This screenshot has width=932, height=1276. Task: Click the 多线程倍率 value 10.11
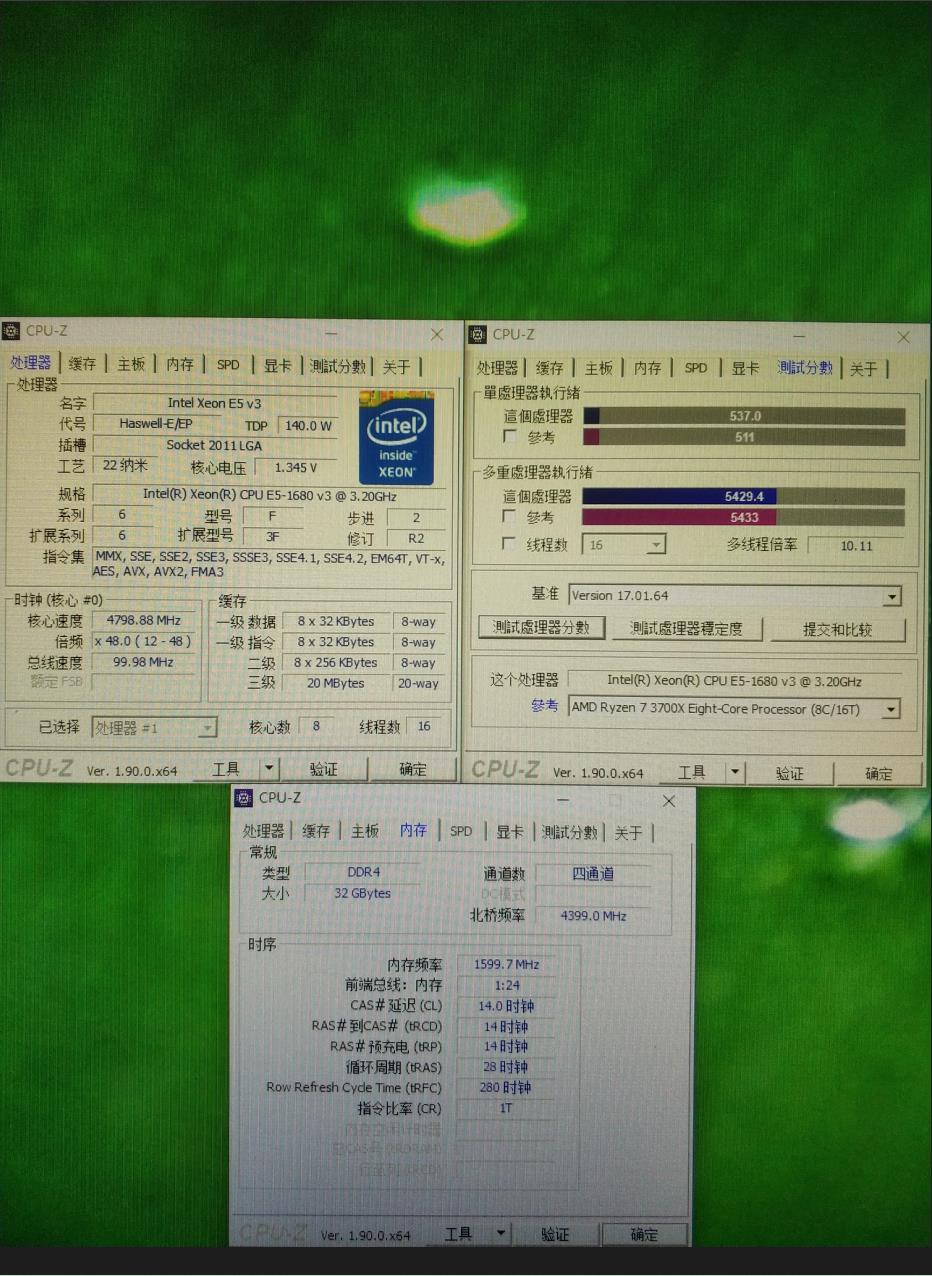click(x=857, y=545)
